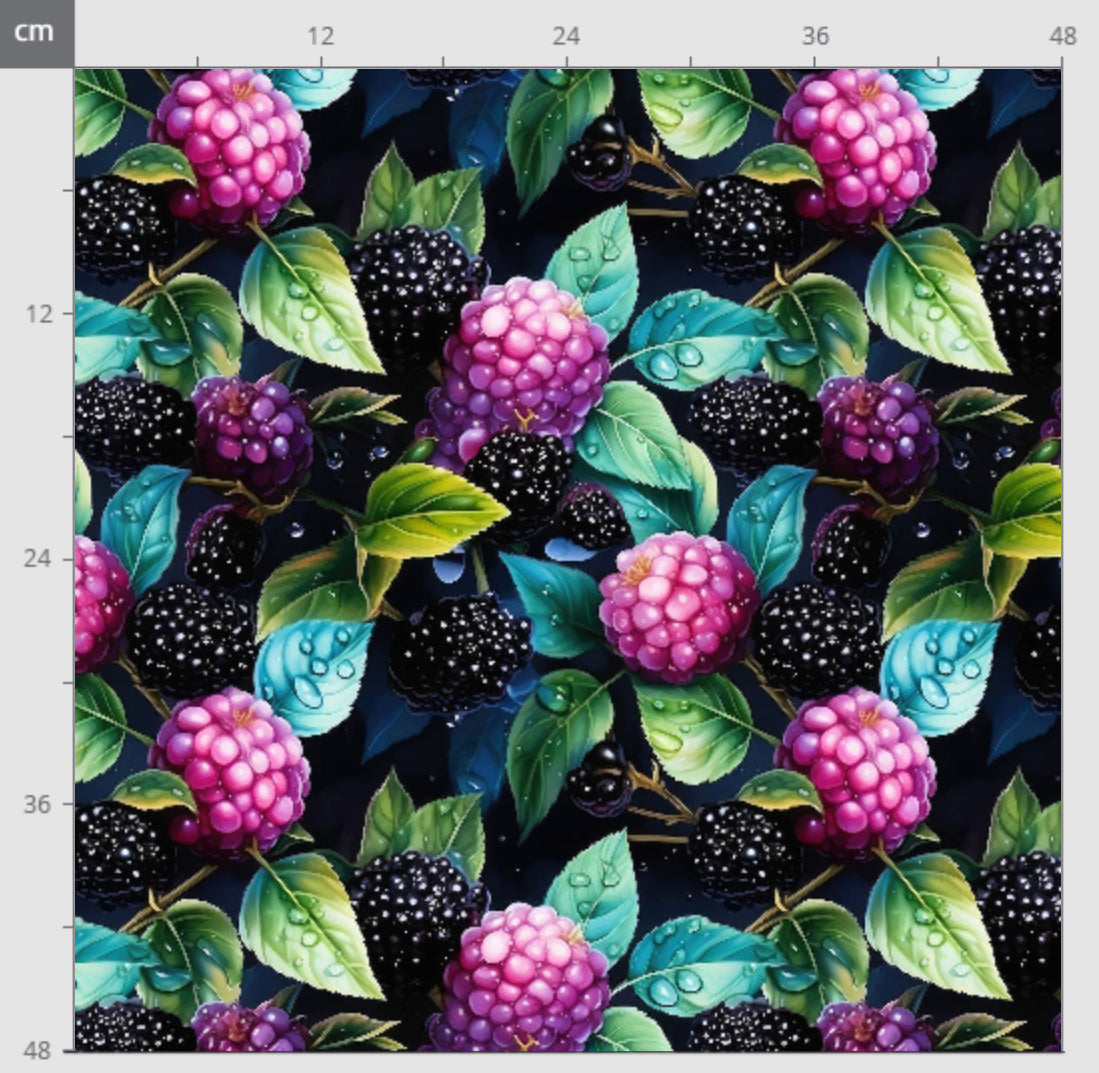
Task: Click the 12 mark on the left ruler
Action: [x=40, y=313]
